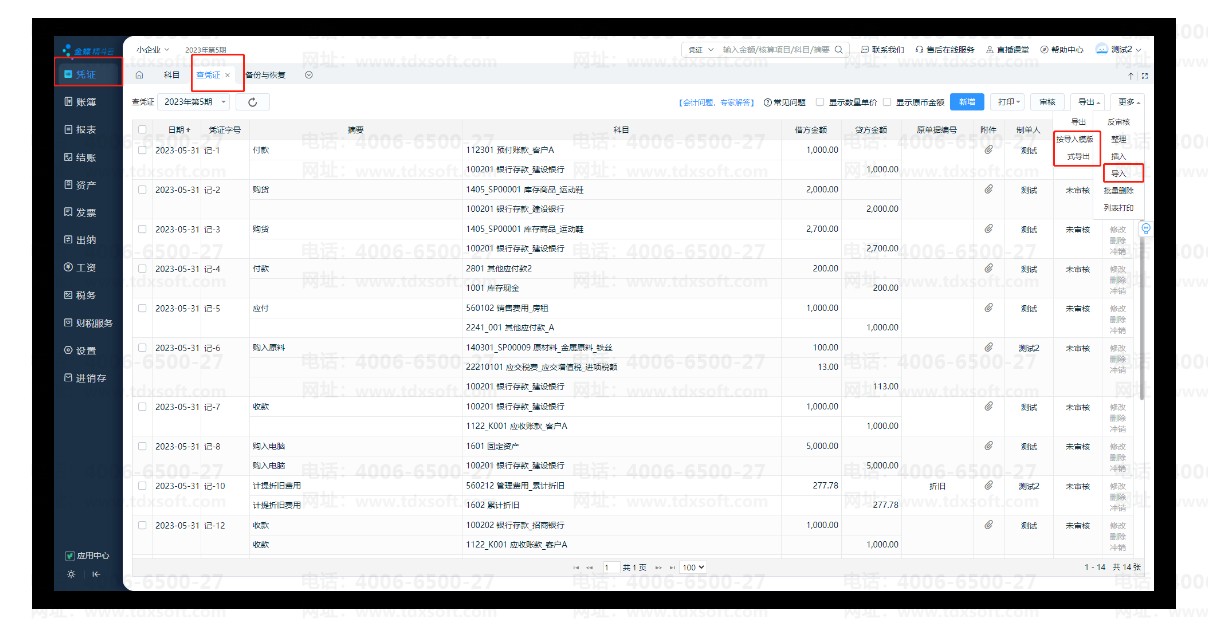Check the voucher 记-1 row checkbox
The height and width of the screenshot is (627, 1208).
pos(142,150)
